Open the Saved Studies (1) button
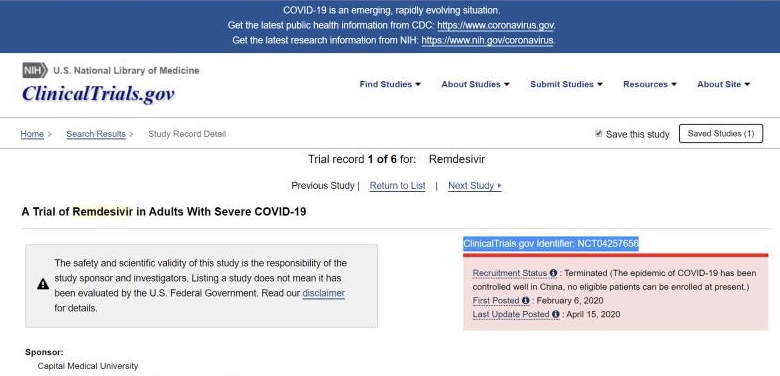 coord(721,133)
